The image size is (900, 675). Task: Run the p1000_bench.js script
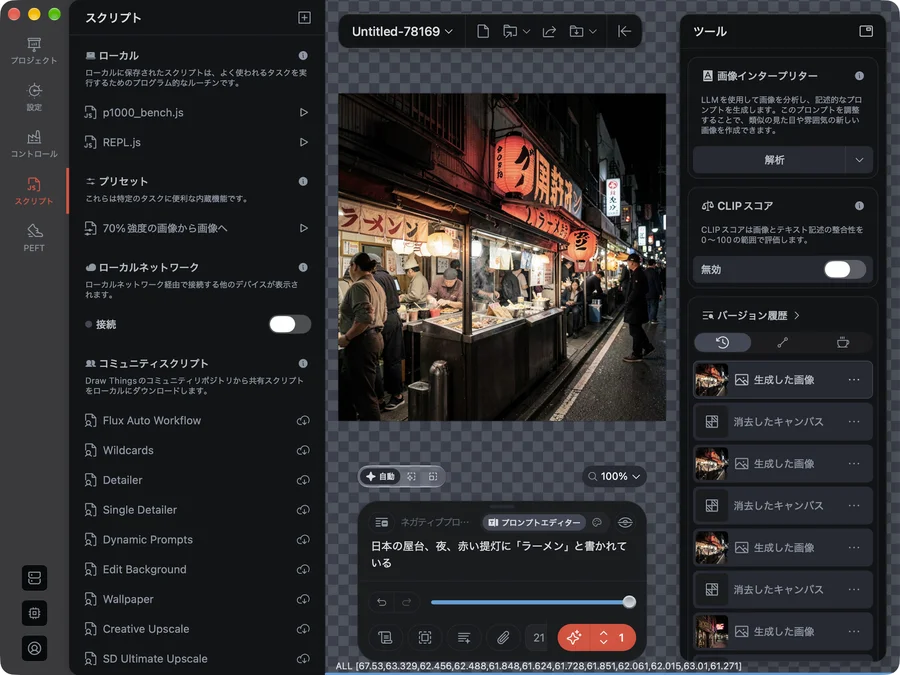coord(304,112)
